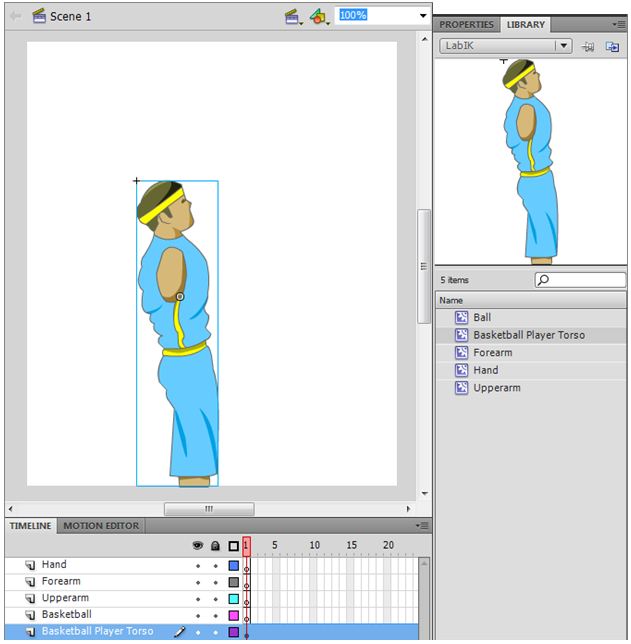Hide the Hand layer

[x=197, y=565]
